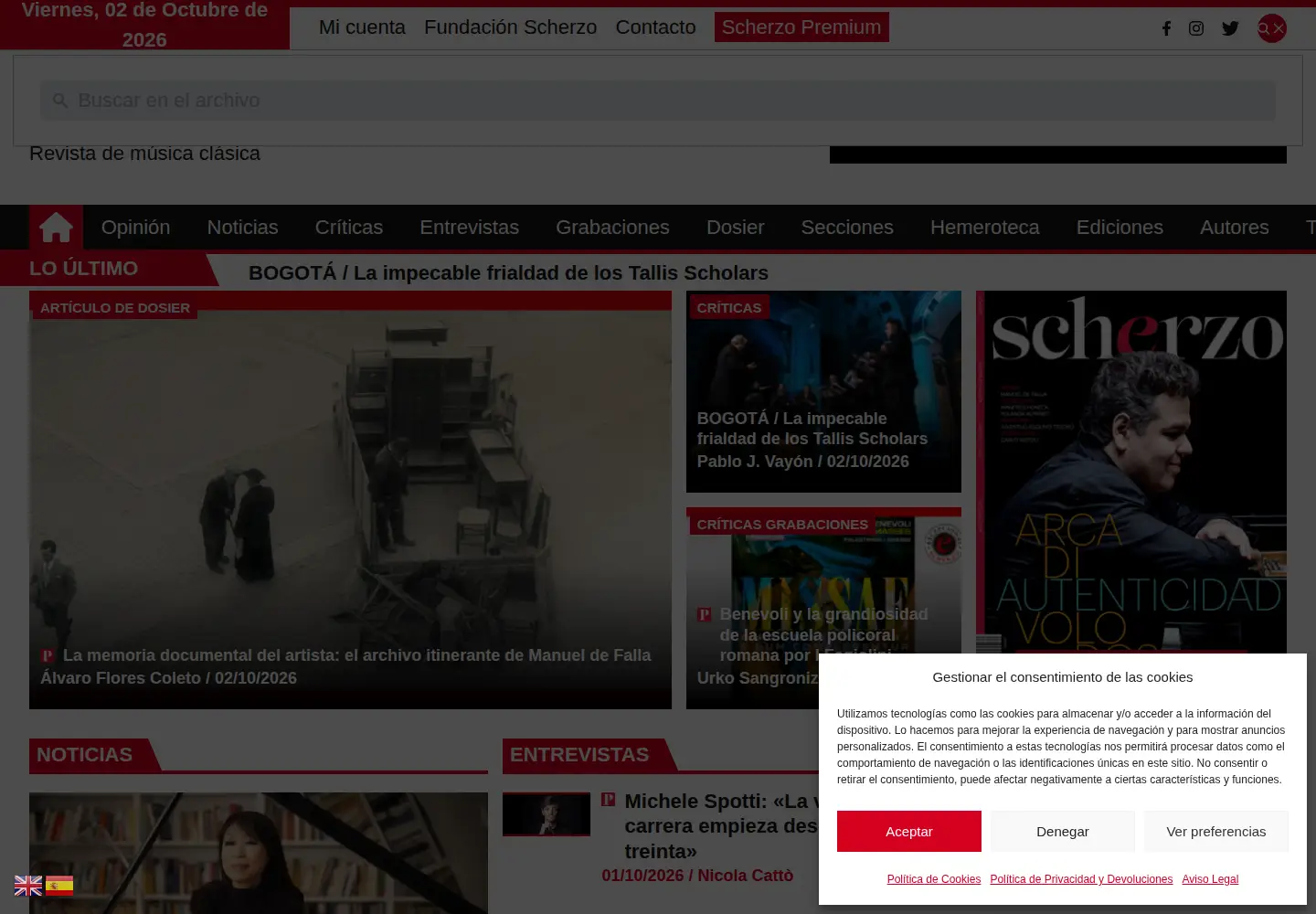Click Ver preferencias in cookie dialog
Viewport: 1316px width, 914px height.
click(1216, 832)
